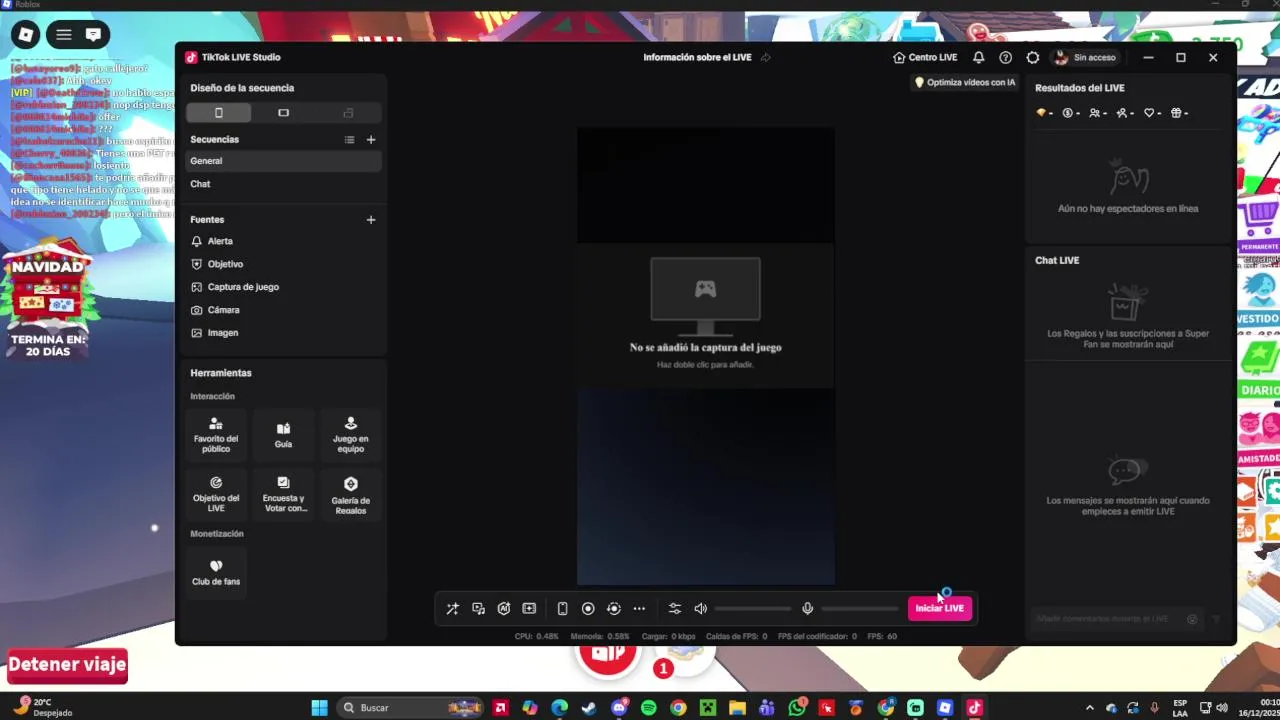Click Optimiza vídeos con IA tip
1280x720 pixels.
[x=965, y=83]
